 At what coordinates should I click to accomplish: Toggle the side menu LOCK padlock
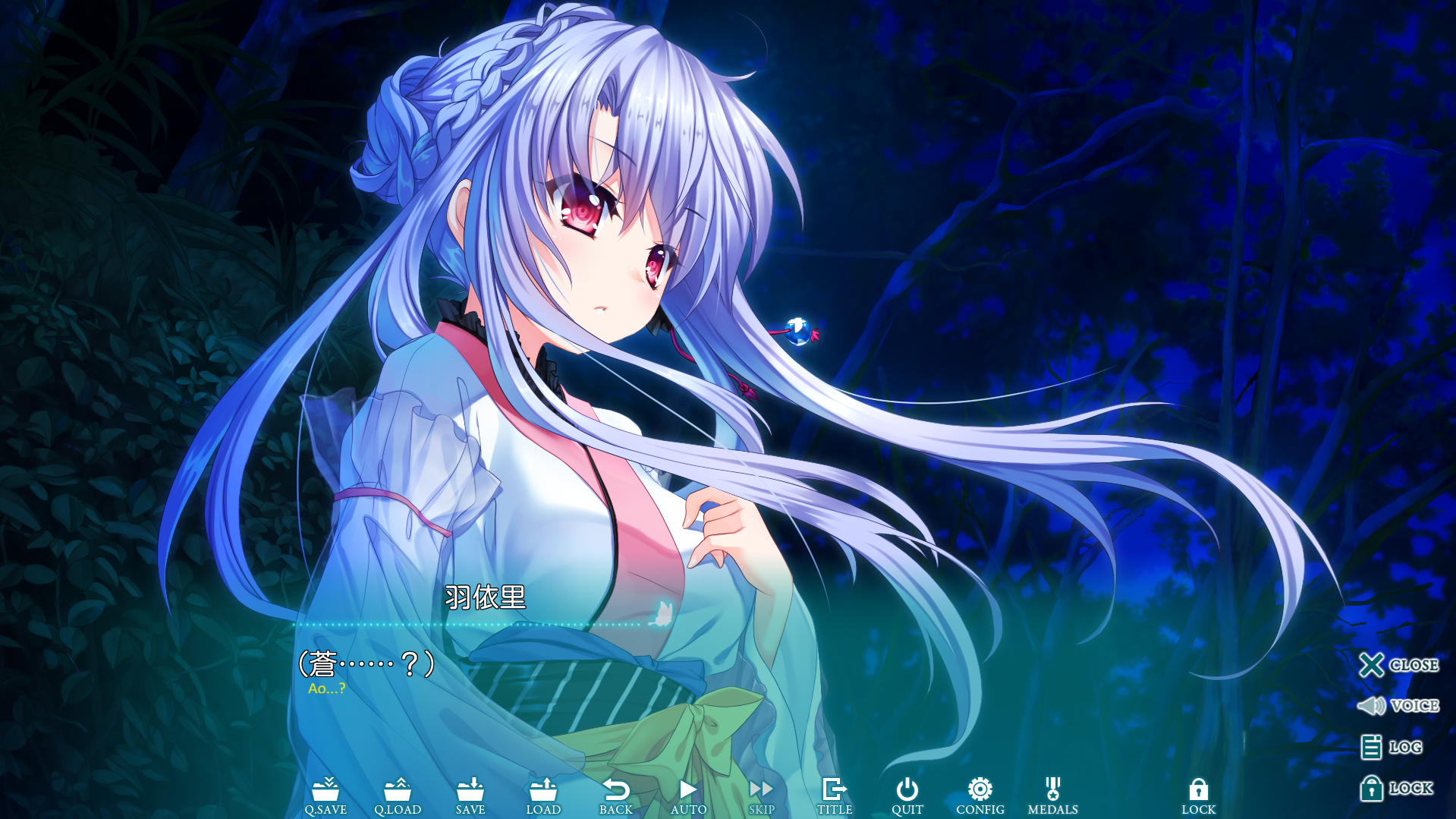1397,788
